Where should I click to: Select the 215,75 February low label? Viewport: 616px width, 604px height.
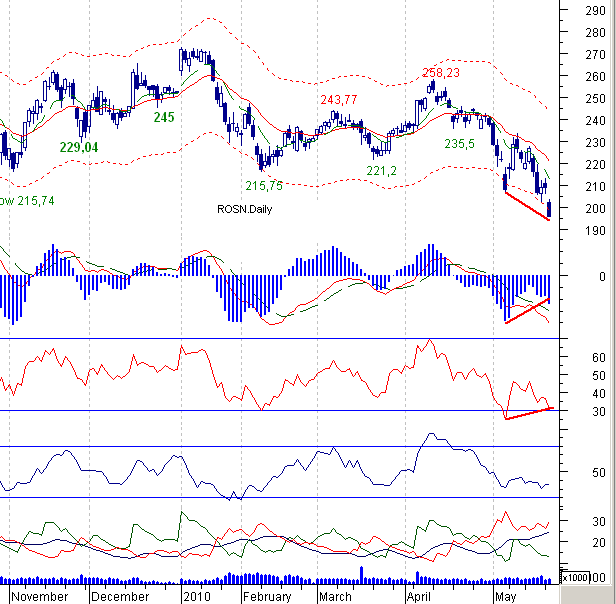(264, 186)
